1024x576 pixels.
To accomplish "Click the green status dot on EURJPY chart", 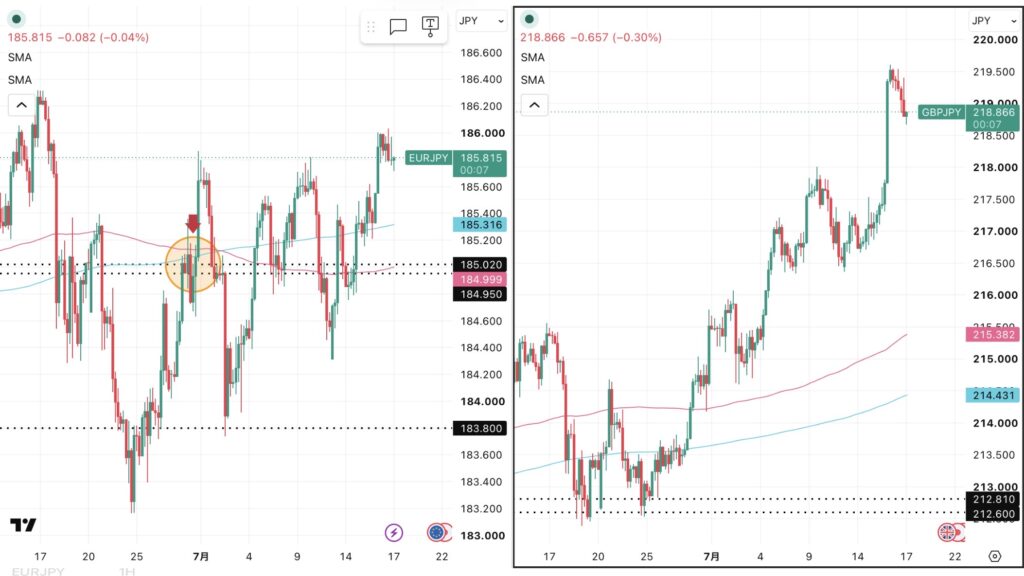I will (x=16, y=19).
